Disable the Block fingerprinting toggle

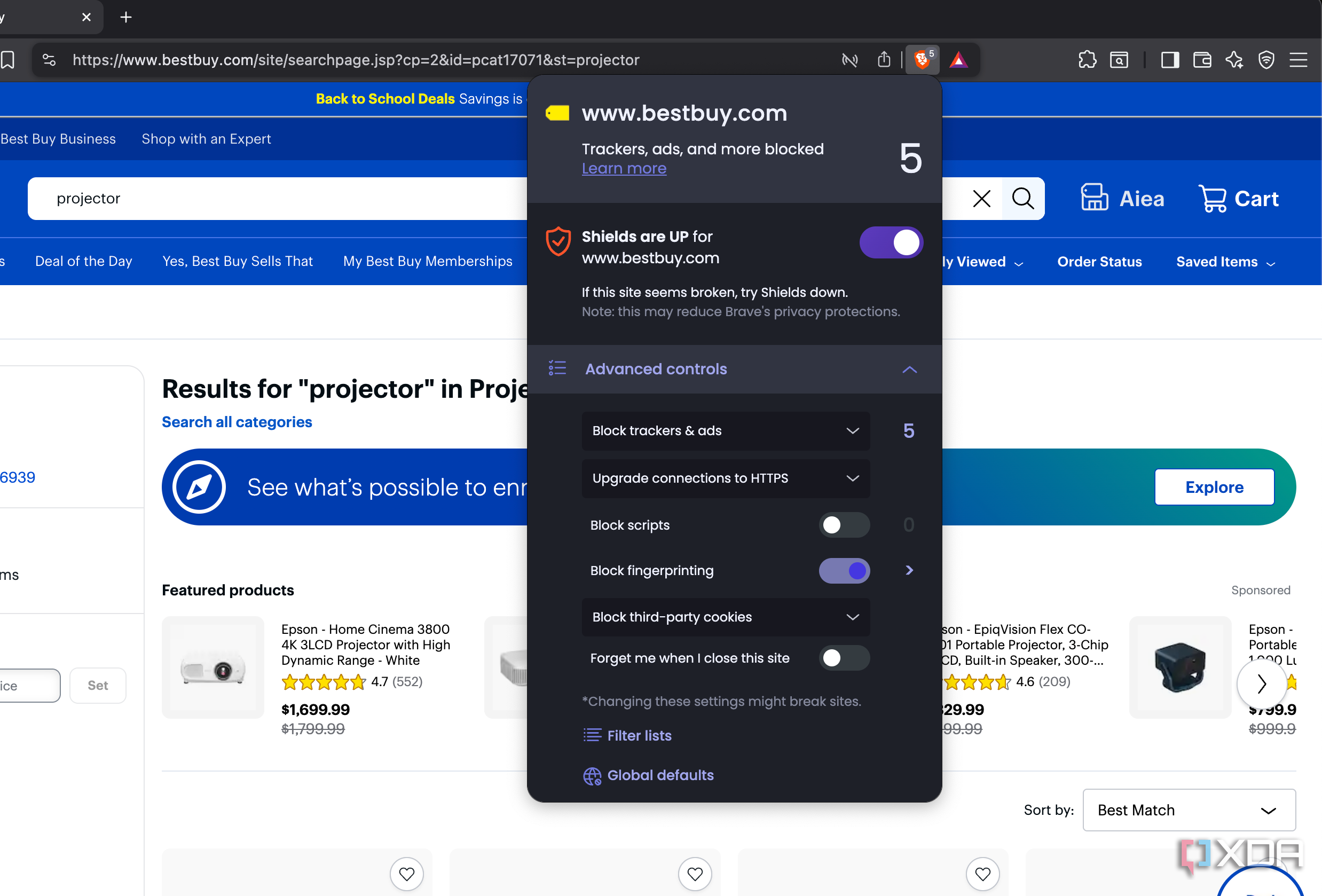[844, 571]
